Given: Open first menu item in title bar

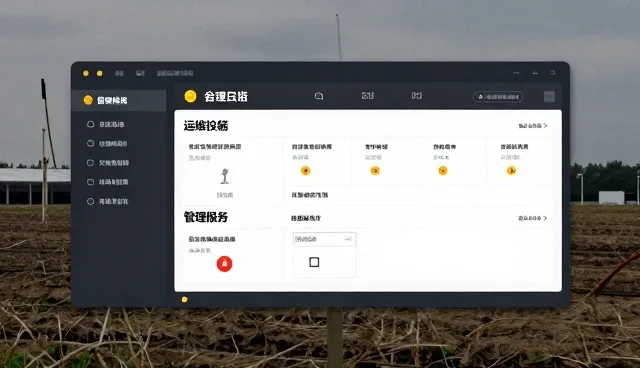Looking at the screenshot, I should click(x=119, y=73).
